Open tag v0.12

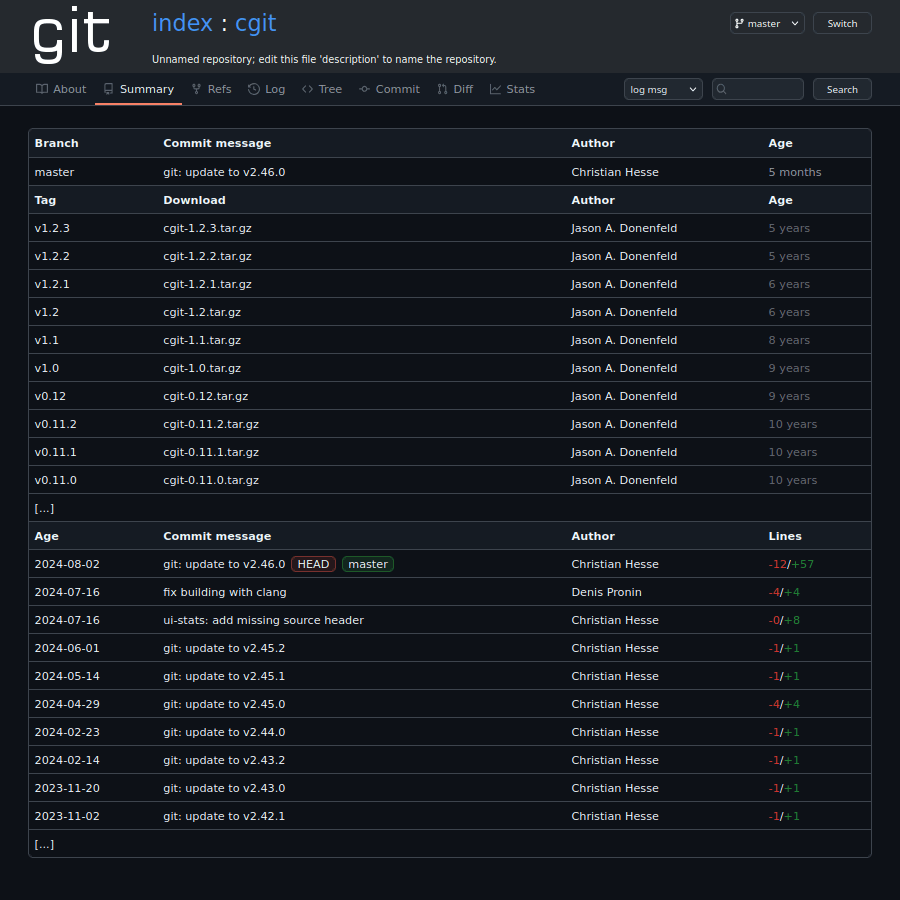coord(50,396)
